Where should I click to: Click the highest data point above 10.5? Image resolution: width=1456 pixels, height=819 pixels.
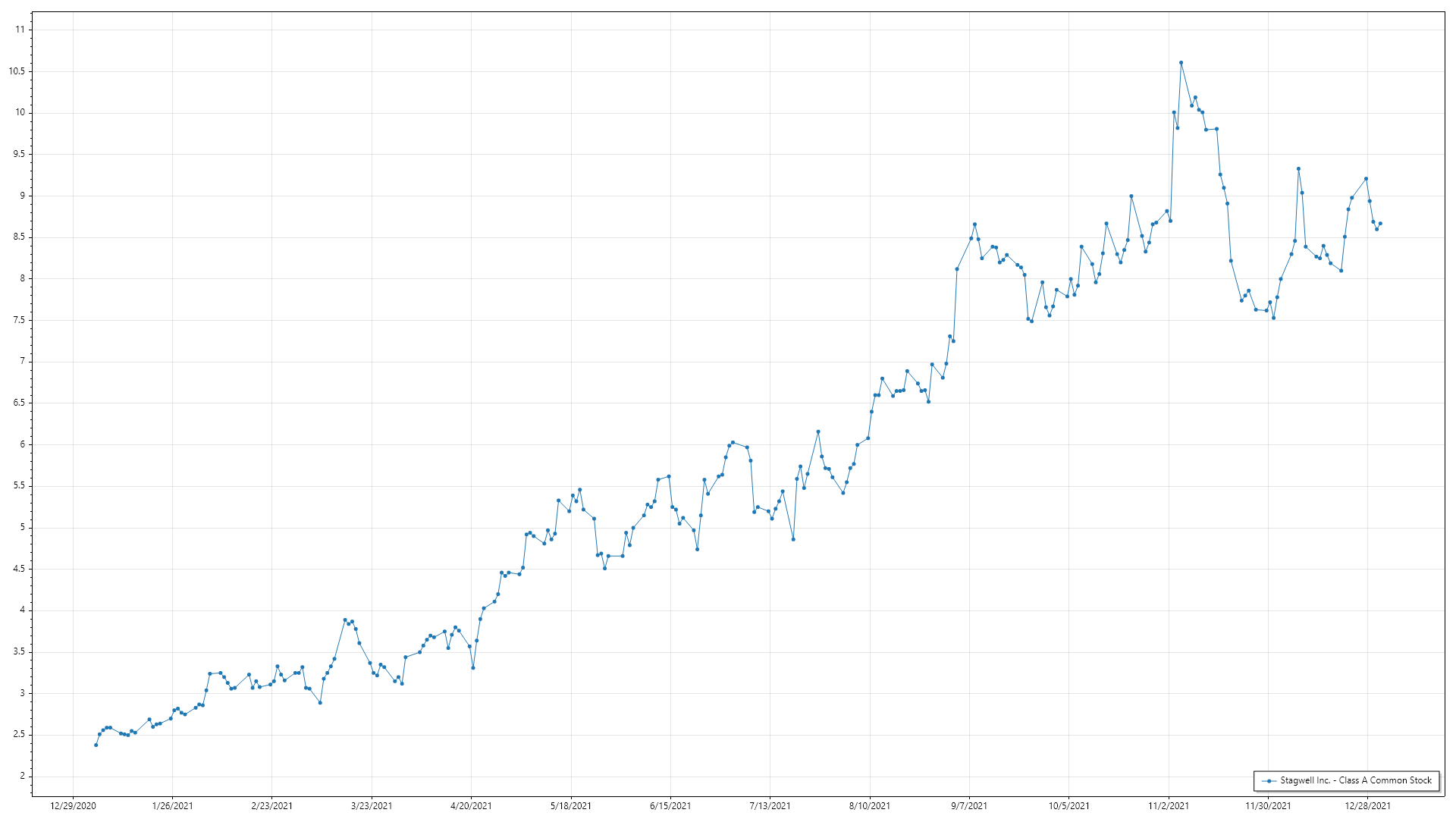coord(1181,63)
